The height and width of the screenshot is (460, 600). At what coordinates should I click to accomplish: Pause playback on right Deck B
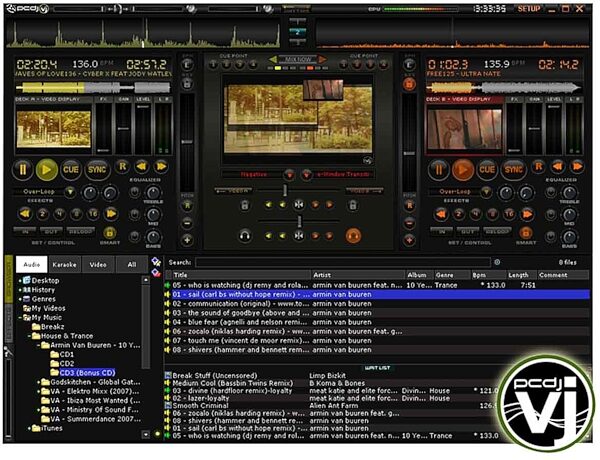439,170
